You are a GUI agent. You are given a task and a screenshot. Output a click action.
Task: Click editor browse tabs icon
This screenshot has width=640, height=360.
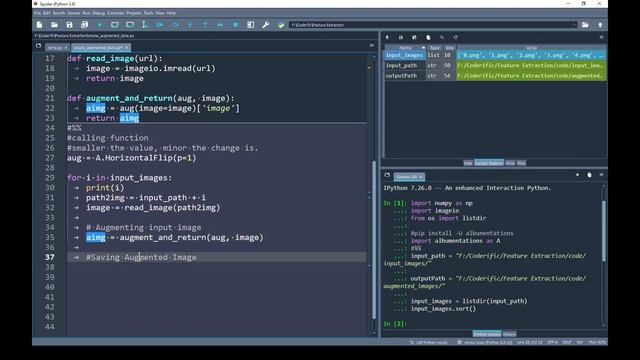(38, 46)
